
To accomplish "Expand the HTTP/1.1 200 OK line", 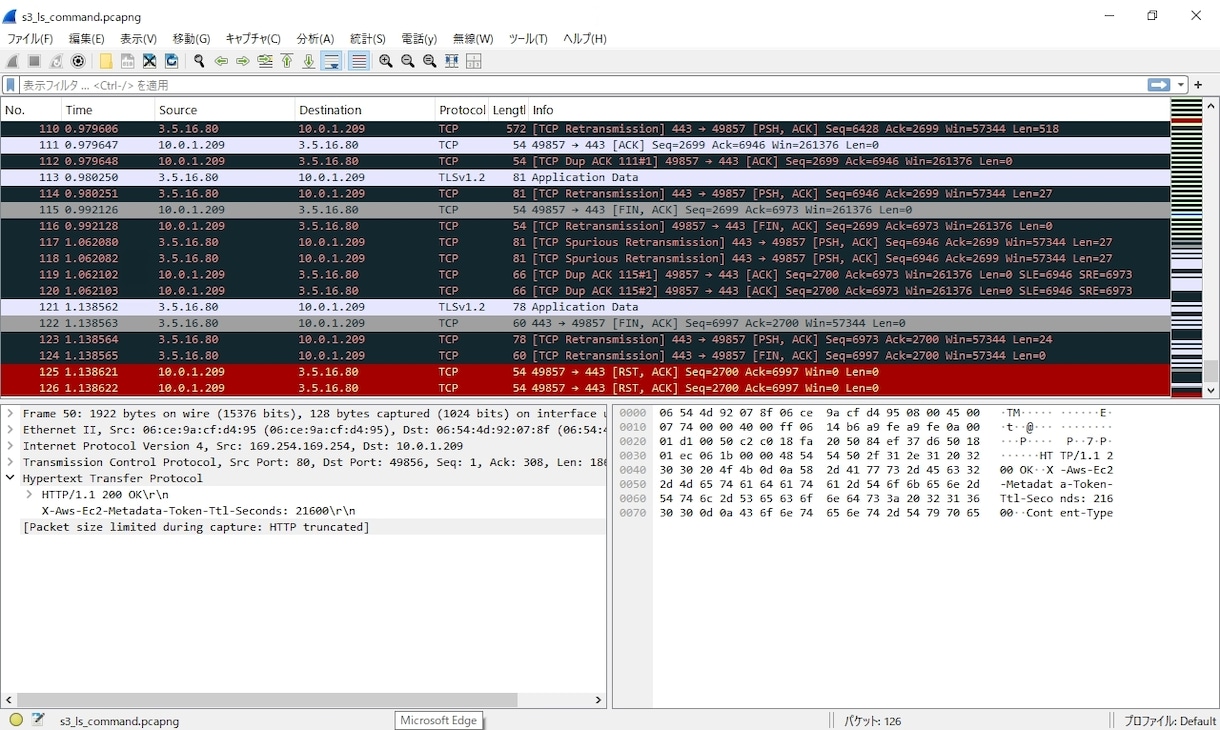I will pyautogui.click(x=29, y=494).
